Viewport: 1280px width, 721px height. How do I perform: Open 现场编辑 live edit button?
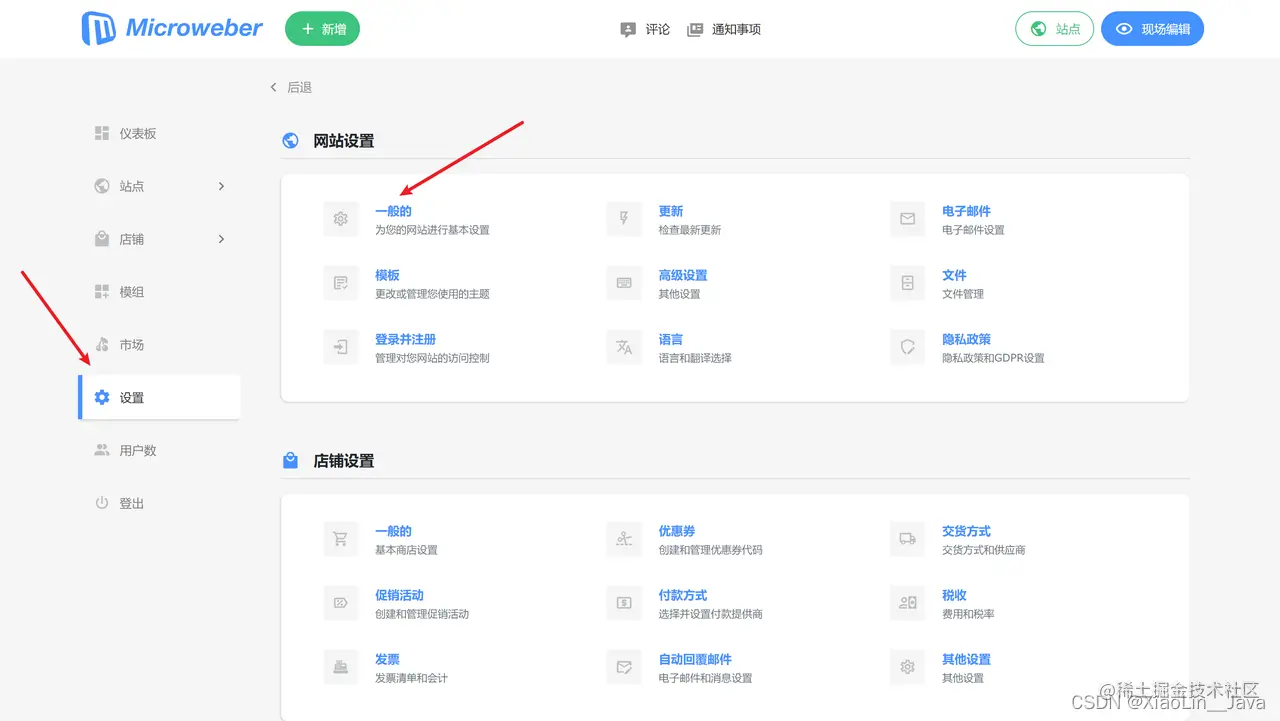coord(1152,29)
